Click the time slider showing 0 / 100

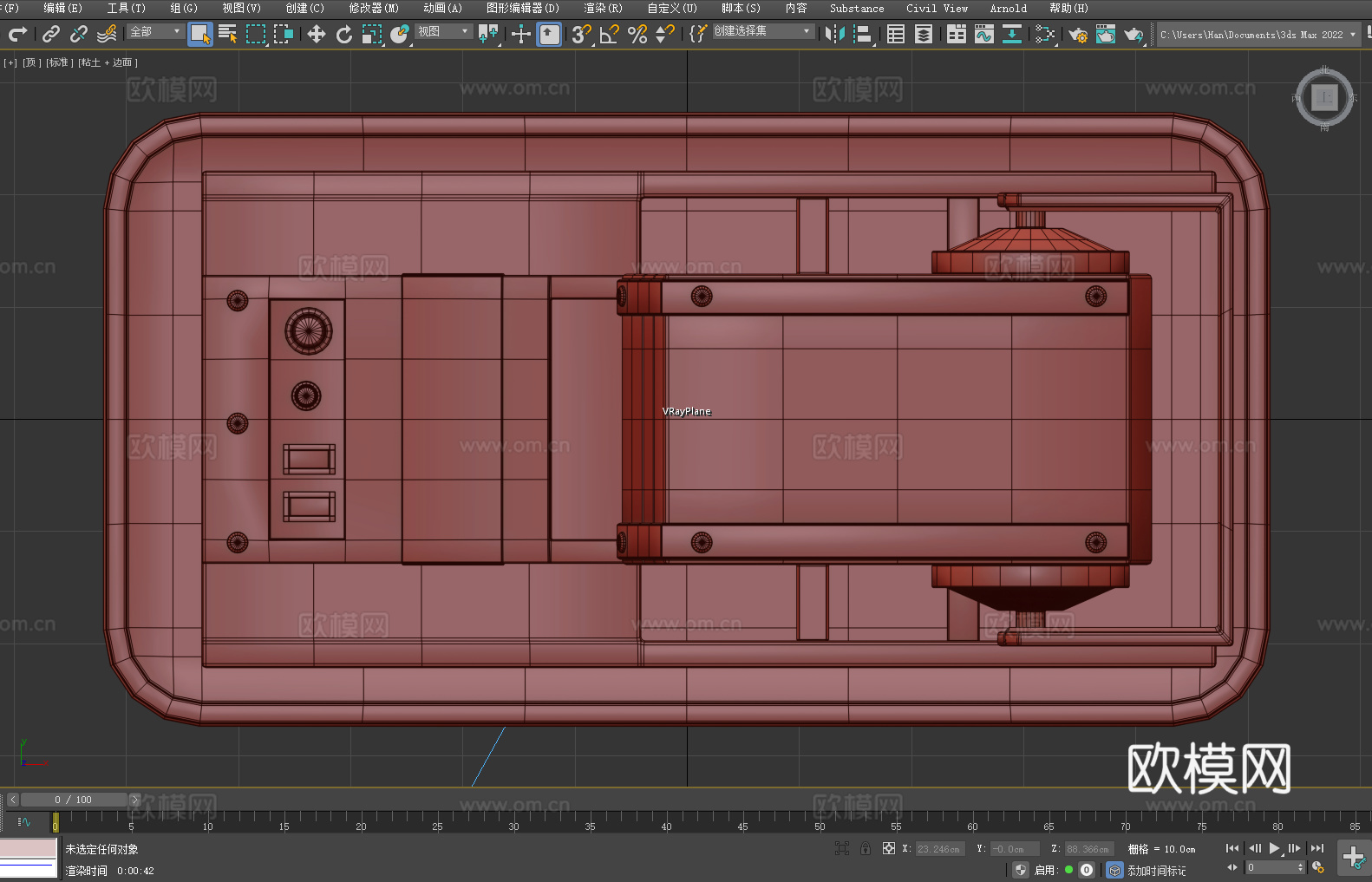pyautogui.click(x=74, y=800)
